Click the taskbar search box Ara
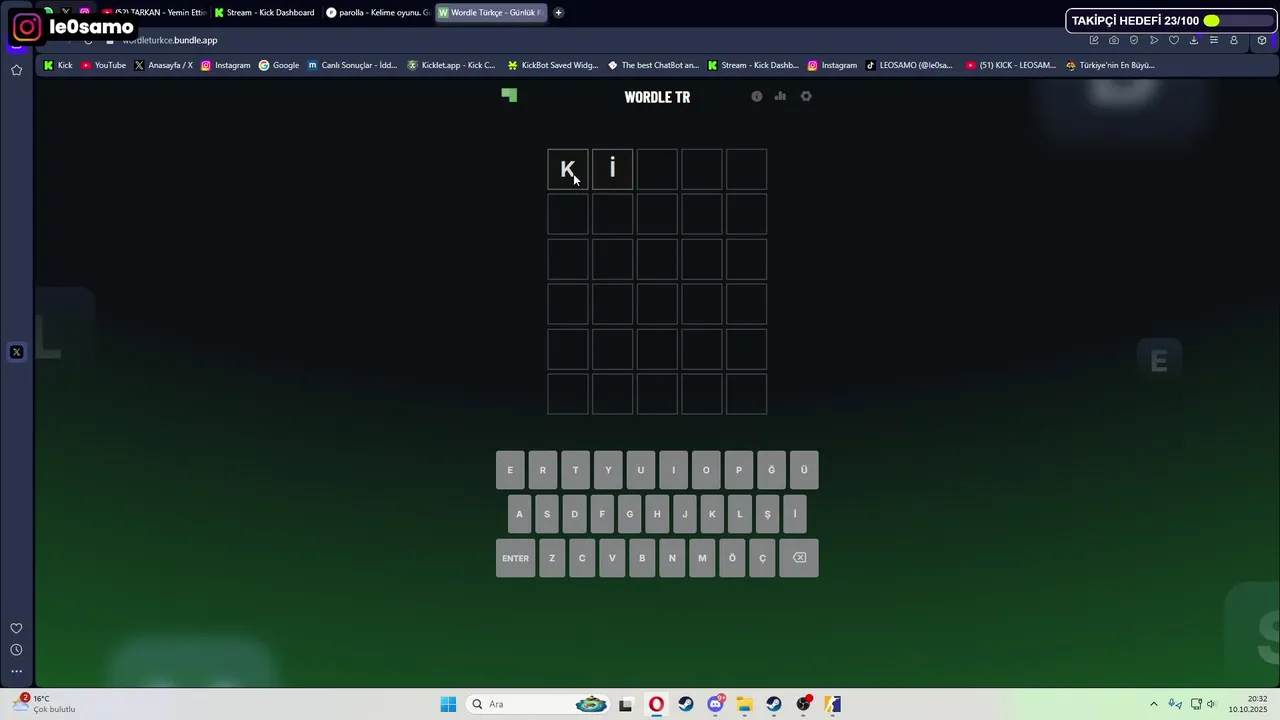 click(x=540, y=704)
